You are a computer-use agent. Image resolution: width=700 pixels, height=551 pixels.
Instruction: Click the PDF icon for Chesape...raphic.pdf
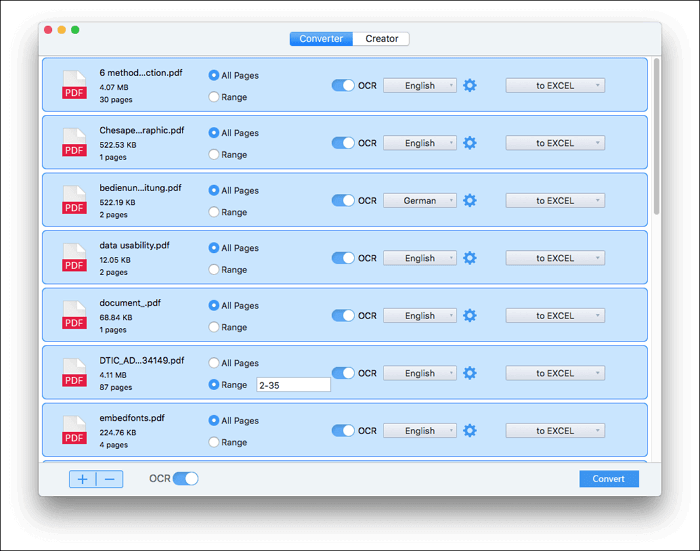tap(75, 142)
